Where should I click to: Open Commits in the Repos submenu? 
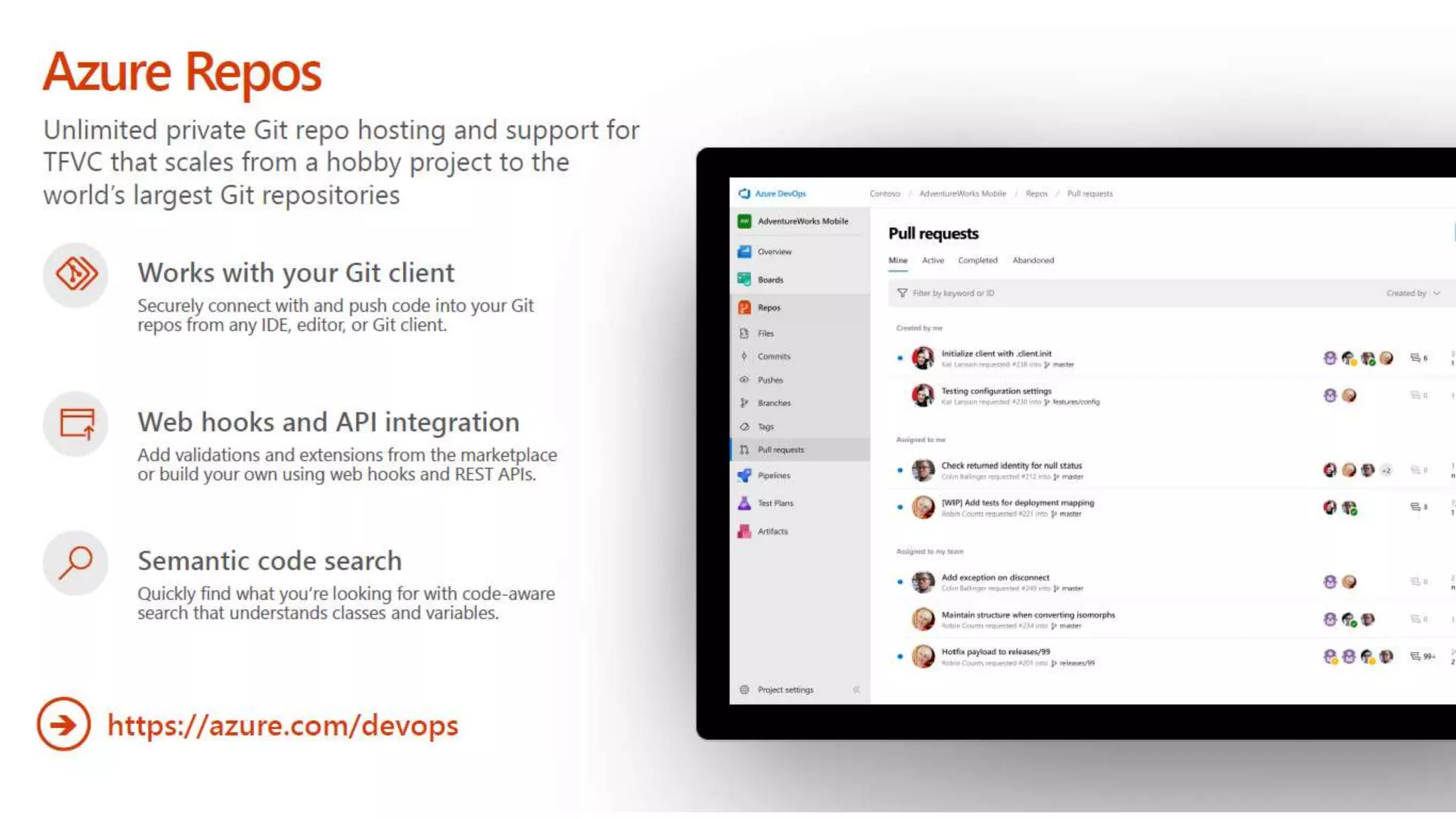tap(773, 356)
